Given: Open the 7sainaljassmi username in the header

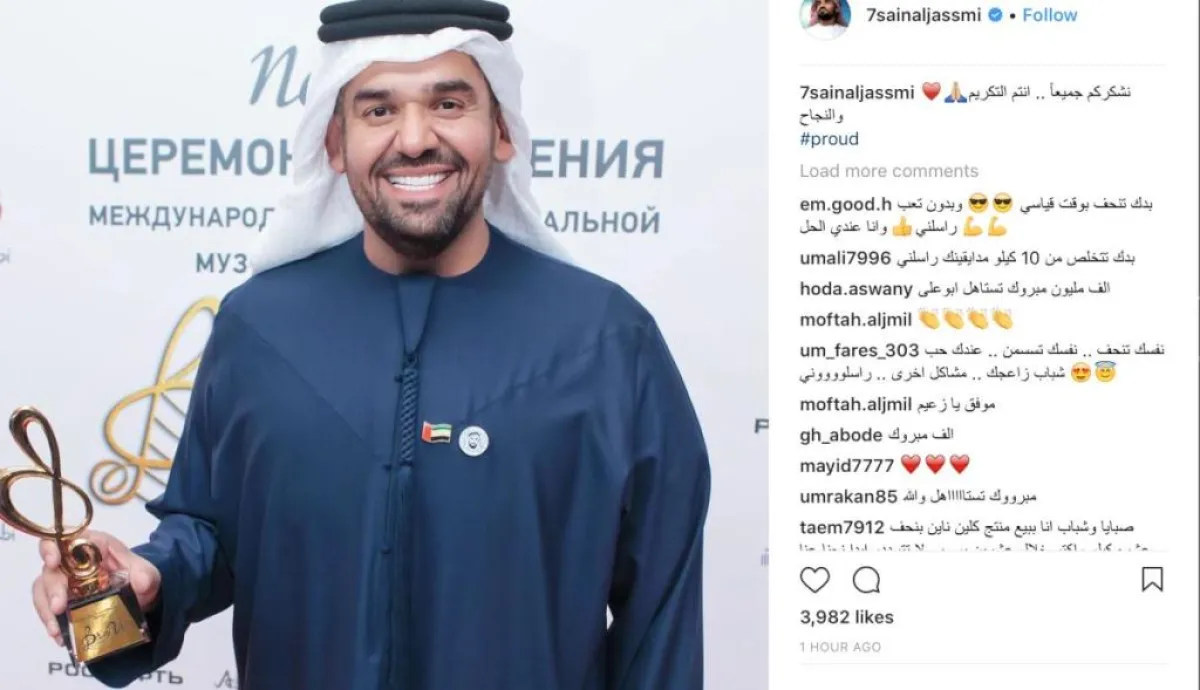Looking at the screenshot, I should click(x=922, y=15).
